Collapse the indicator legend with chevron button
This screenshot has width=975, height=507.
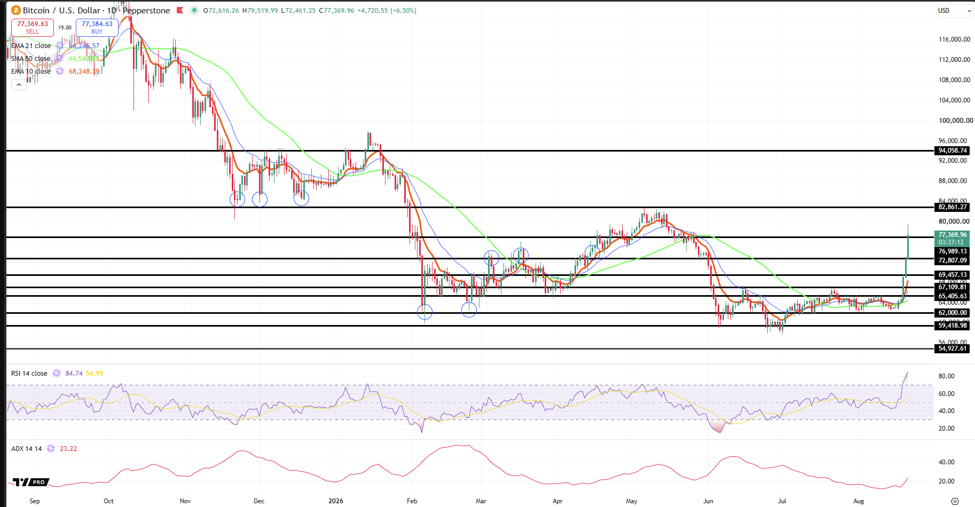point(19,85)
